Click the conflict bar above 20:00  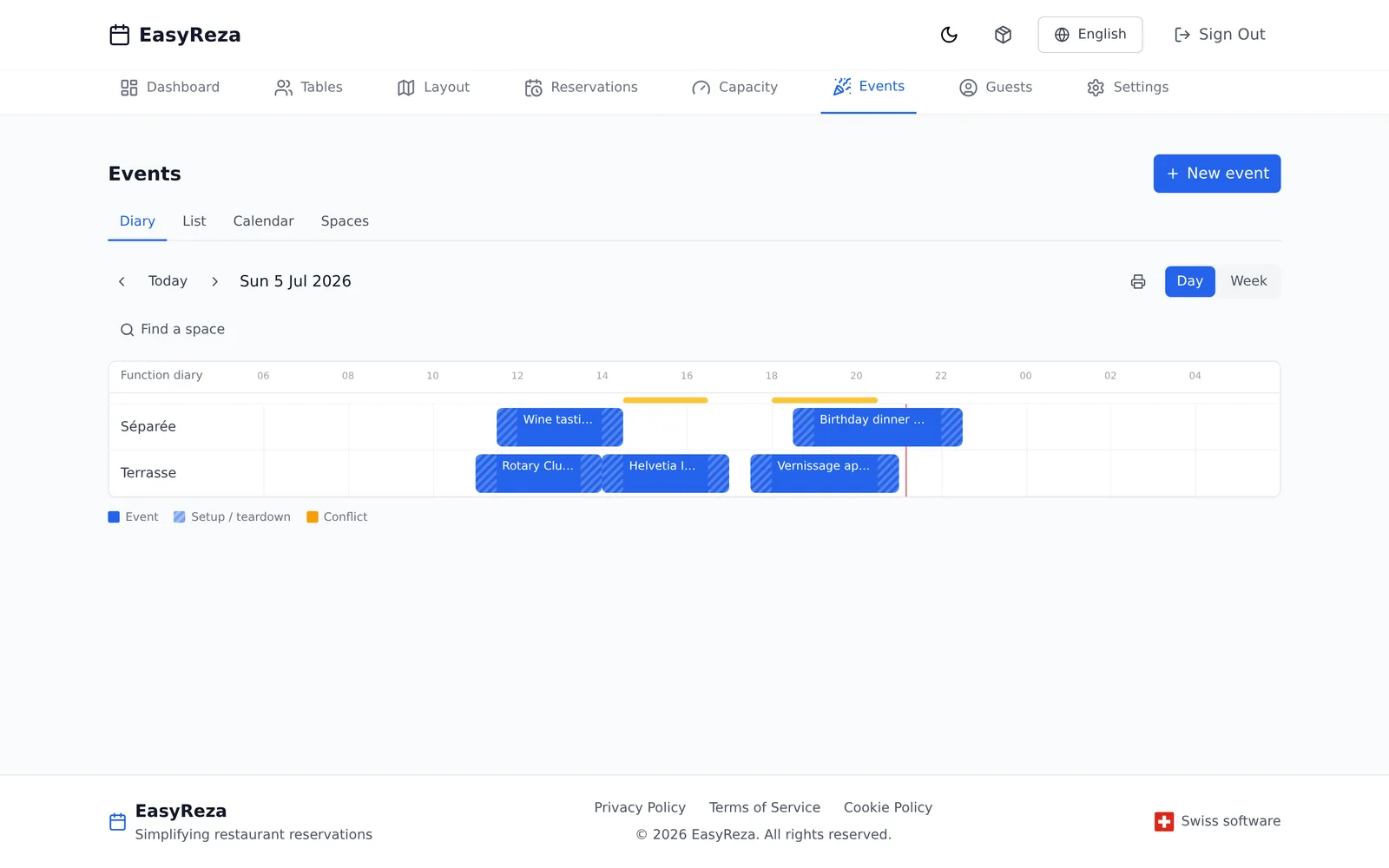coord(825,400)
